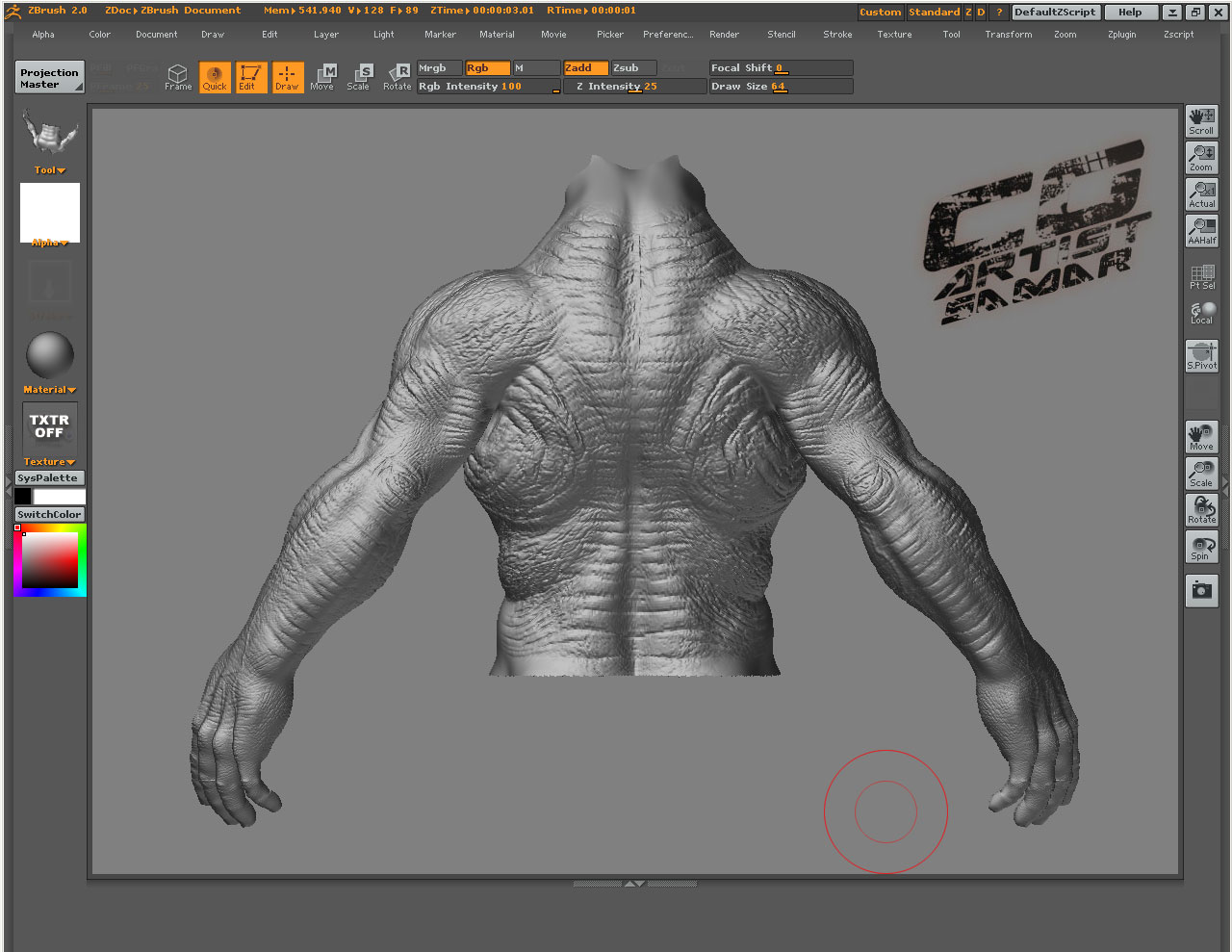The image size is (1232, 952).
Task: Click the SwitchColor button
Action: pyautogui.click(x=50, y=515)
